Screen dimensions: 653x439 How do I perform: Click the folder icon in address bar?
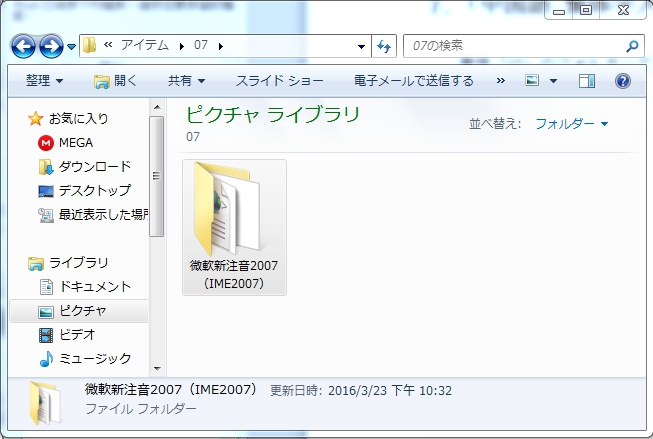[89, 45]
